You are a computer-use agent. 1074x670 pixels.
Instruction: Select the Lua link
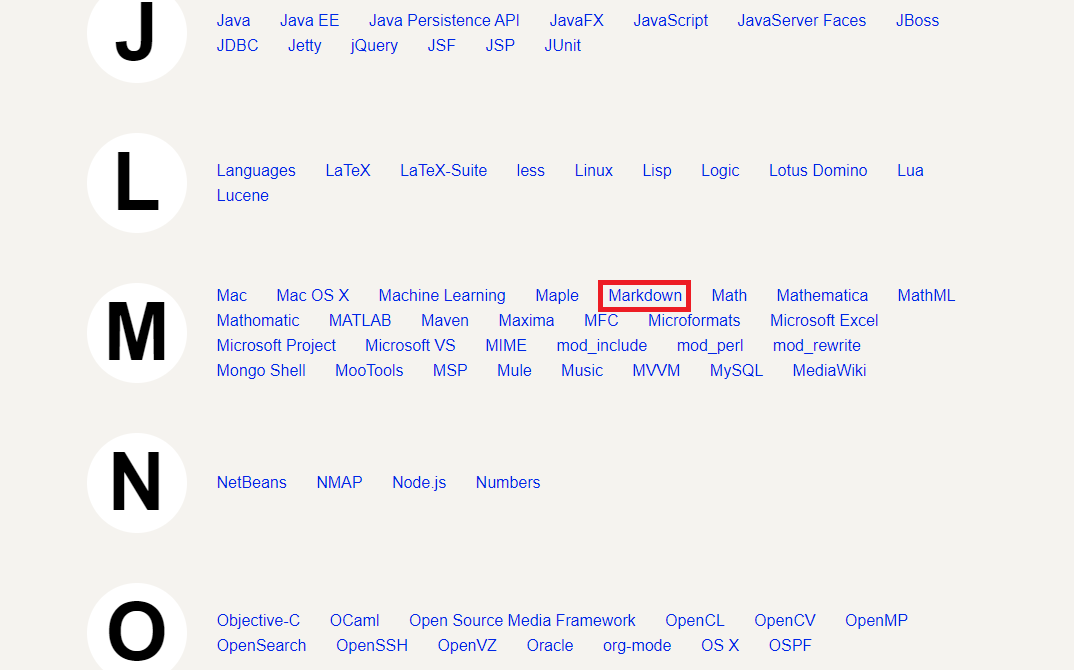click(x=910, y=171)
